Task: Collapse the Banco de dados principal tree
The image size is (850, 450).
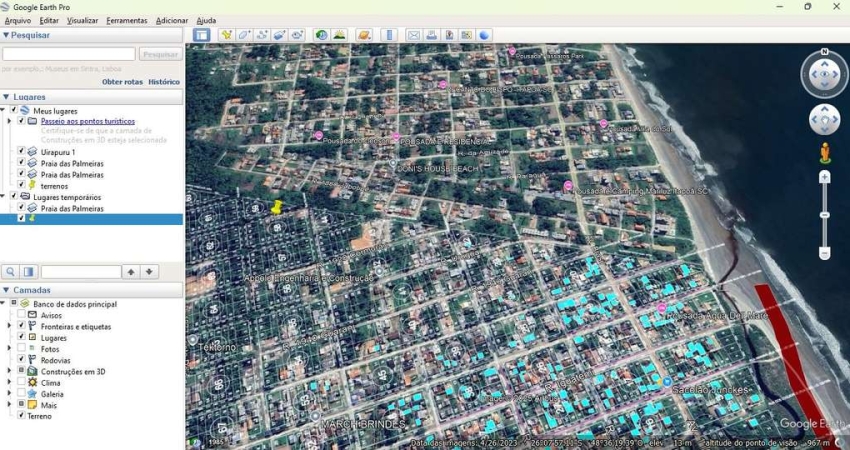Action: [3, 303]
